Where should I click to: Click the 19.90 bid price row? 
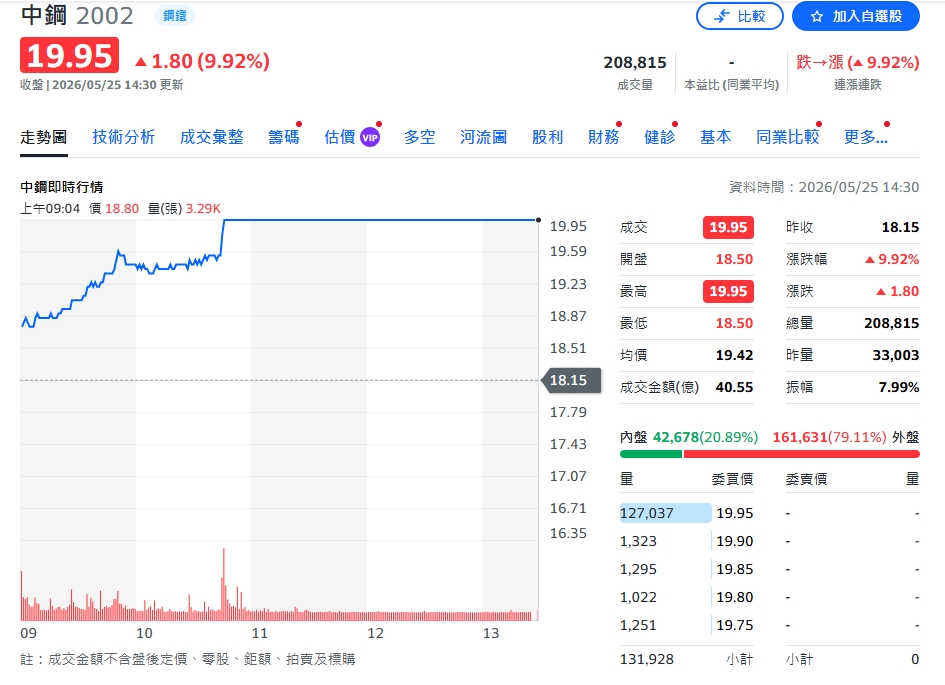(x=735, y=541)
